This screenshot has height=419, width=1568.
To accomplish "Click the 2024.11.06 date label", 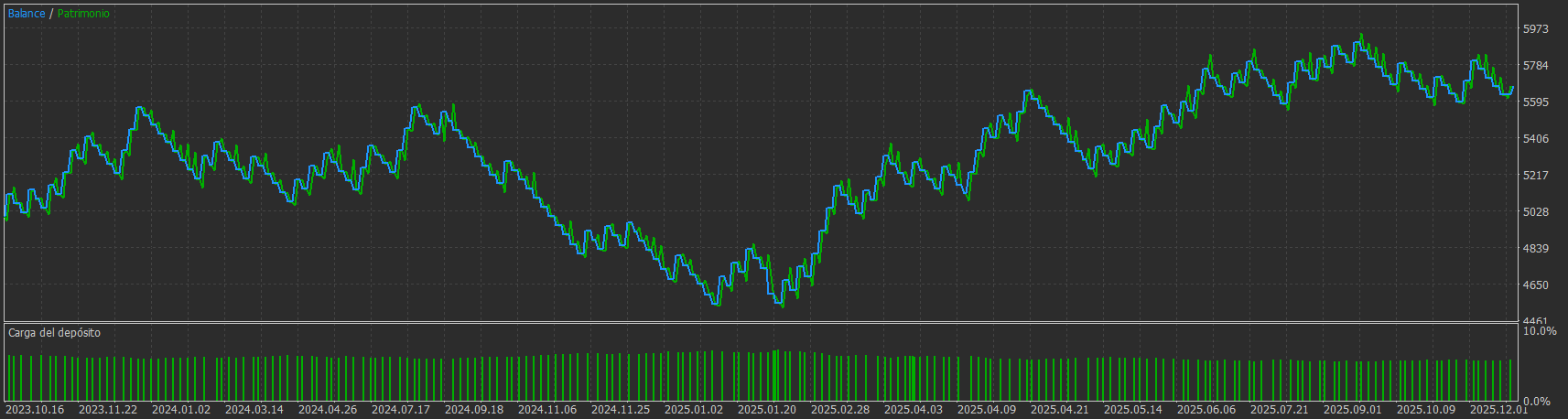I will (547, 410).
